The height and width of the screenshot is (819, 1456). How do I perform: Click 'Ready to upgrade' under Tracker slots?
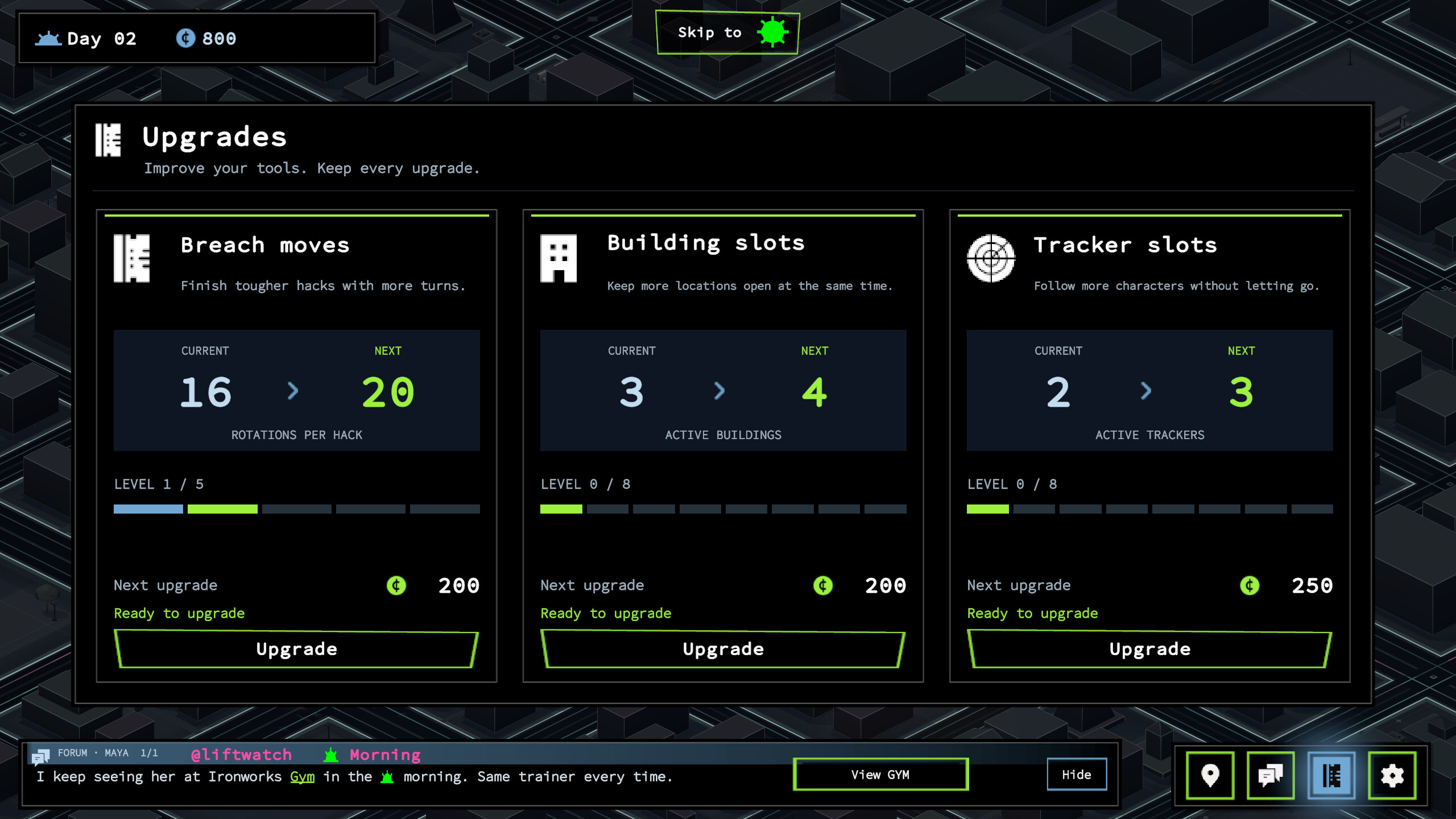click(1032, 614)
